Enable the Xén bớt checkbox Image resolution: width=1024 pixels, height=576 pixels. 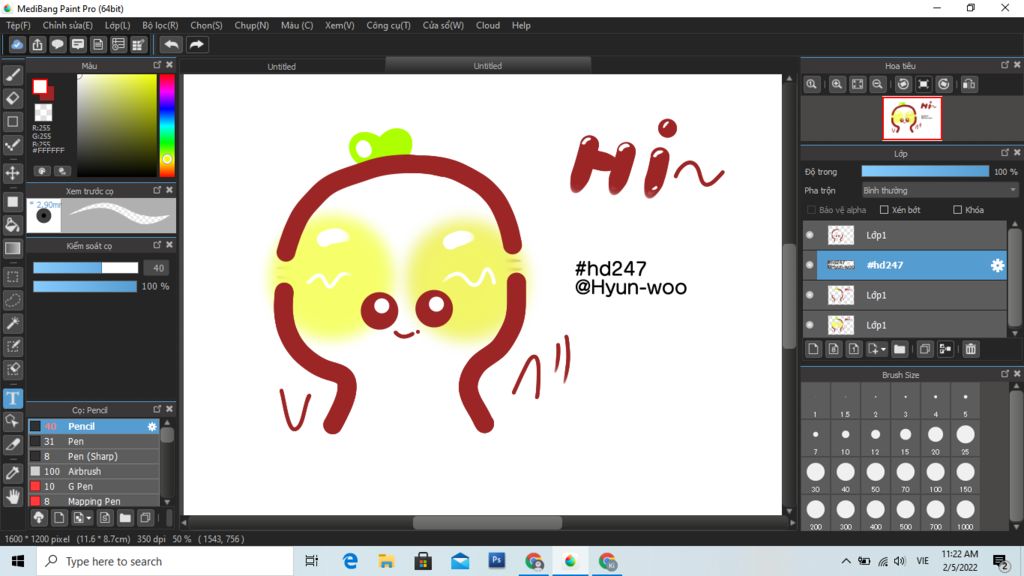tap(884, 210)
